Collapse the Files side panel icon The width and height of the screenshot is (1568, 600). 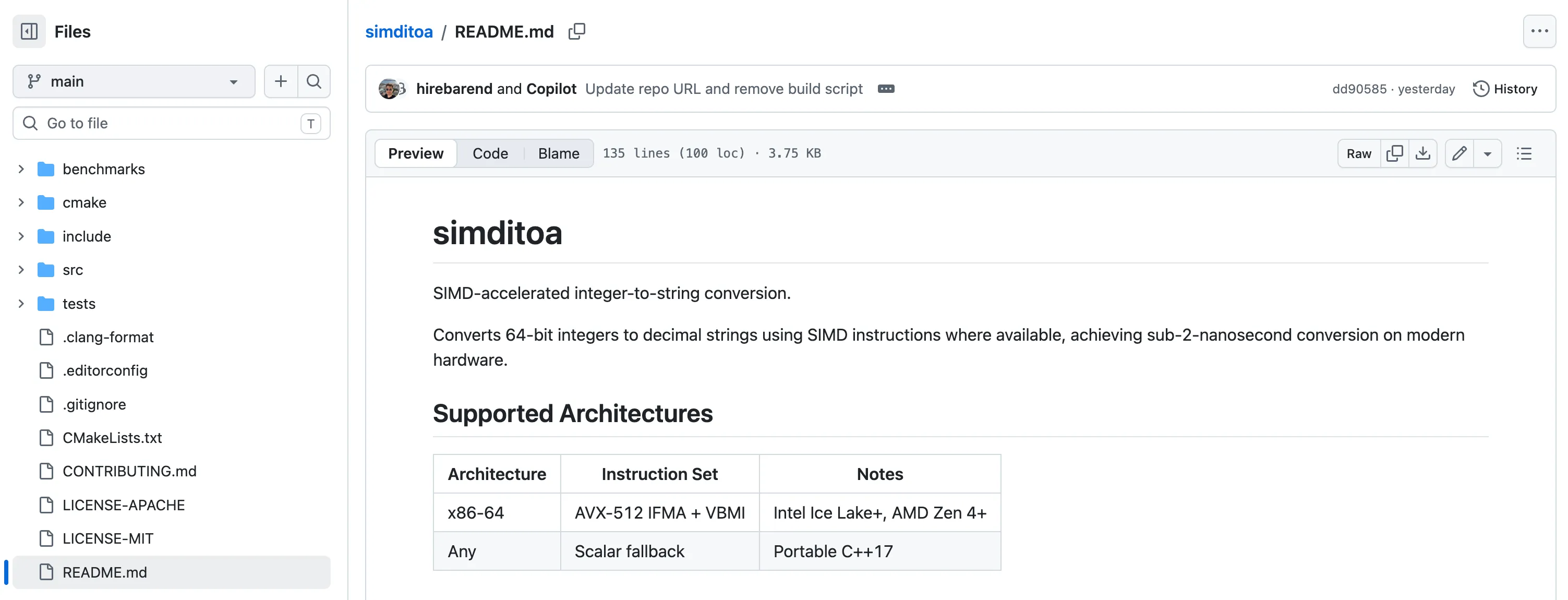29,31
